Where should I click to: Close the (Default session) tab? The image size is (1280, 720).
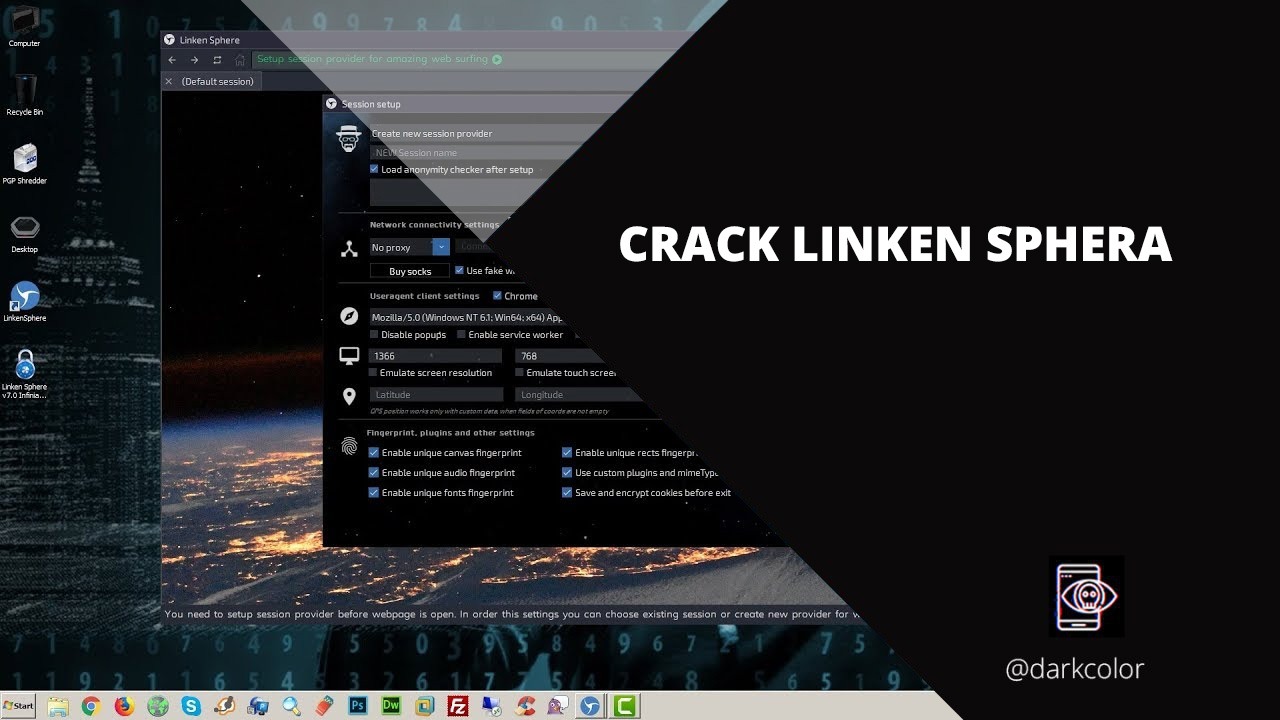169,82
